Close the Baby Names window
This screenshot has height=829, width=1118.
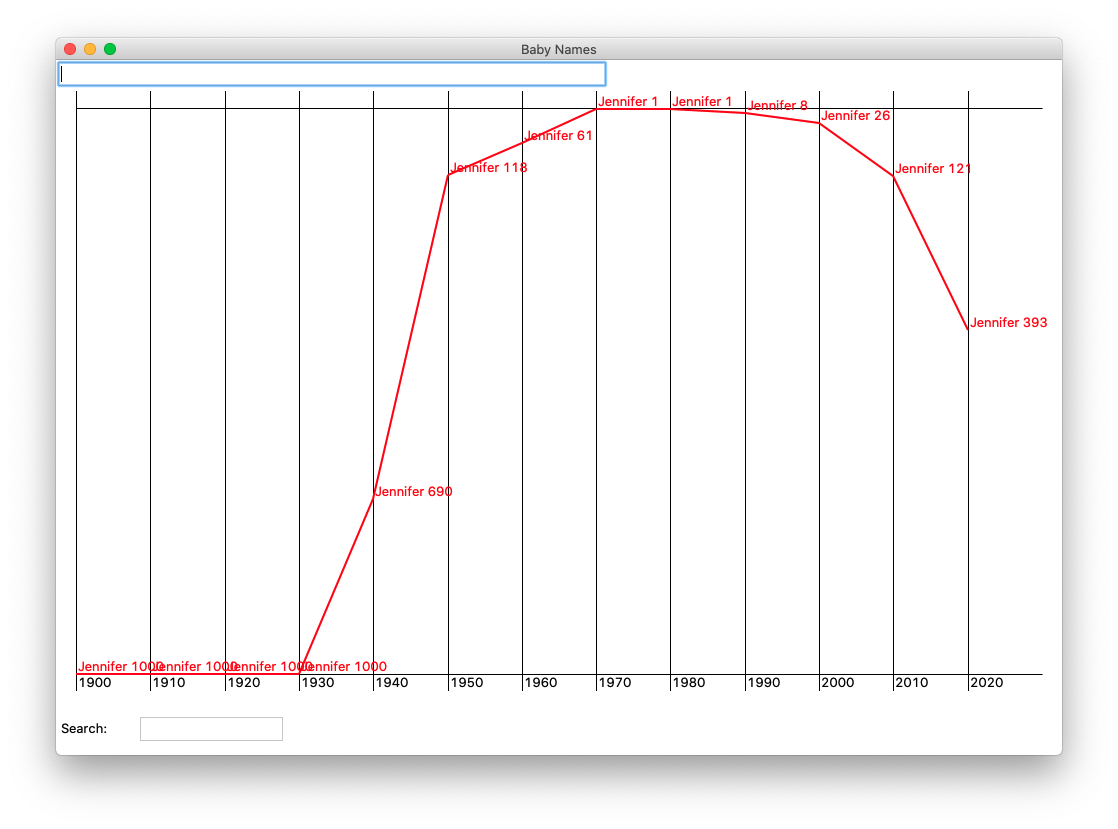click(x=70, y=49)
